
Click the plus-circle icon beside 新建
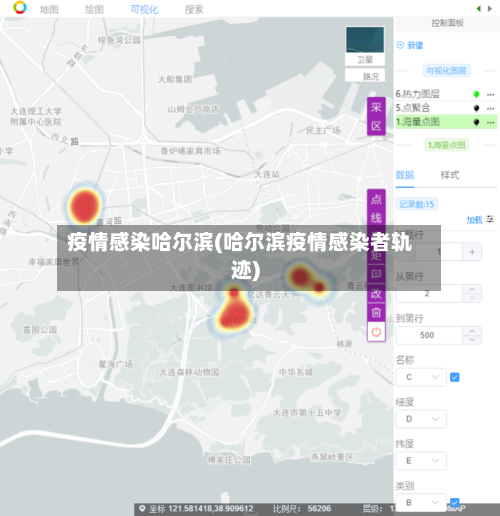pos(400,45)
